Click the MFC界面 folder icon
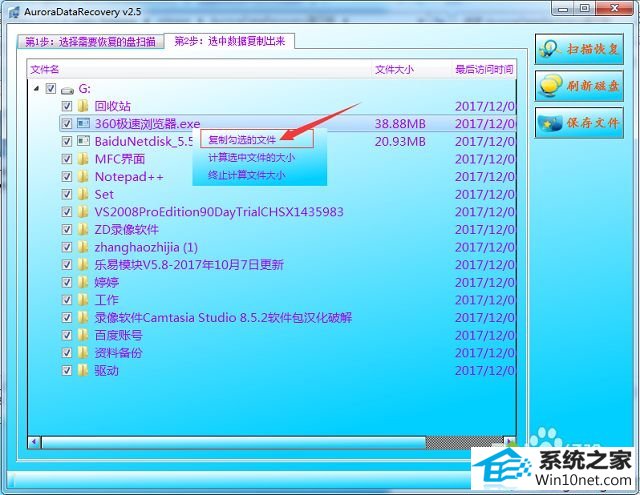Screen dimensions: 640x495 pyautogui.click(x=83, y=159)
